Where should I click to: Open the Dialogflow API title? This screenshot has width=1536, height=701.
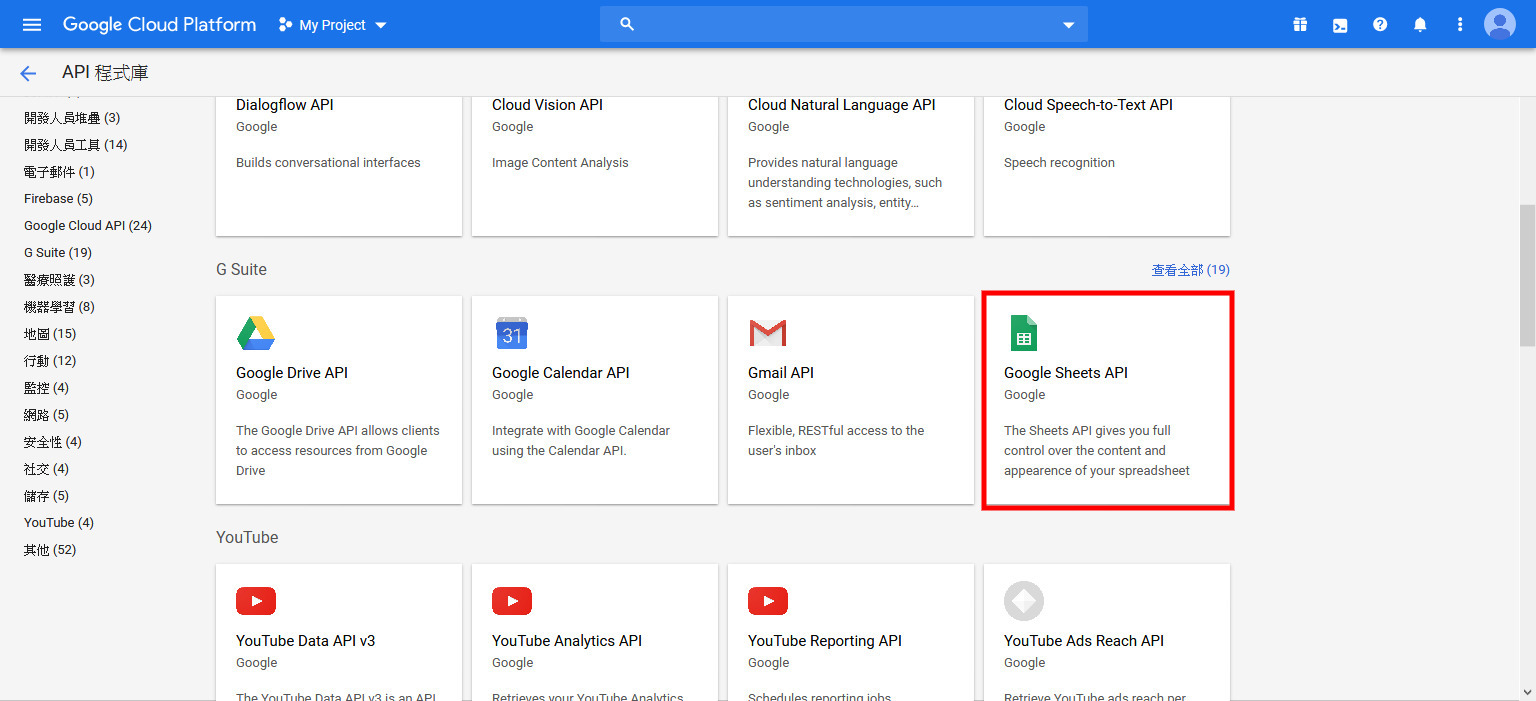pos(285,105)
